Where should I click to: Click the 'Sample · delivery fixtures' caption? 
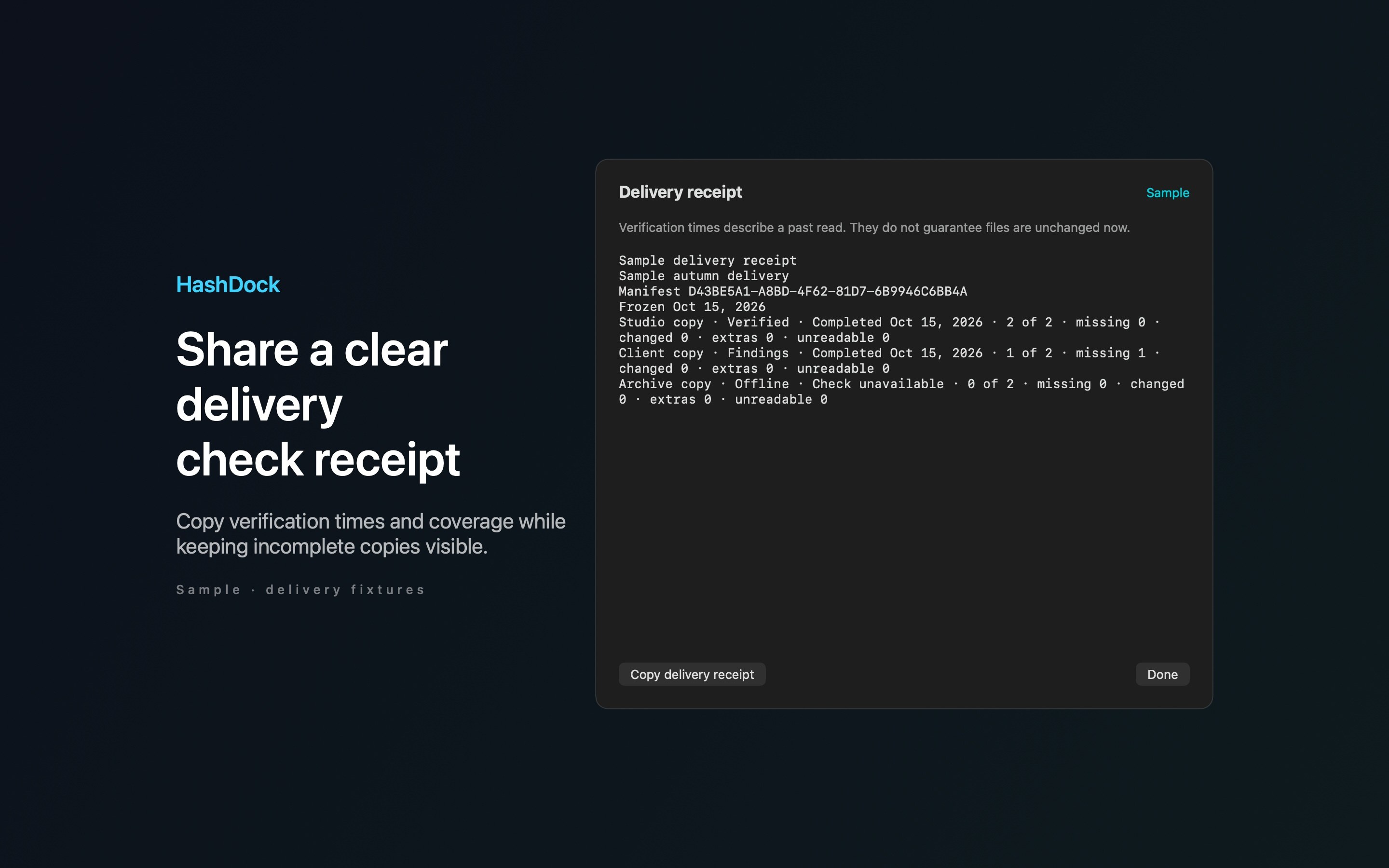[300, 590]
